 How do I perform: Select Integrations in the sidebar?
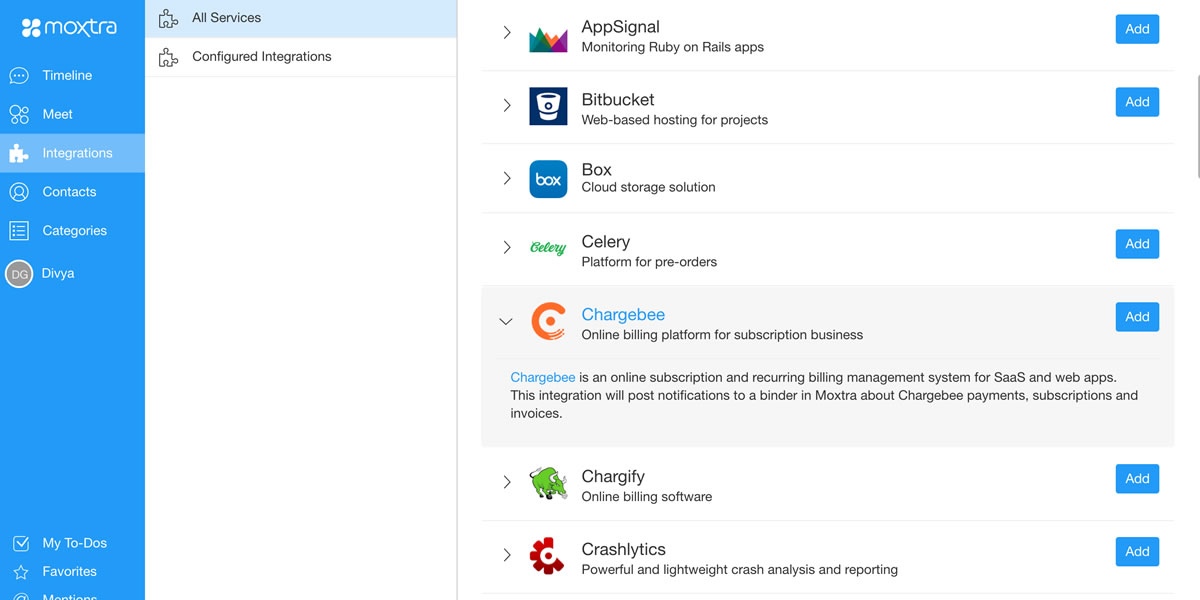72,153
